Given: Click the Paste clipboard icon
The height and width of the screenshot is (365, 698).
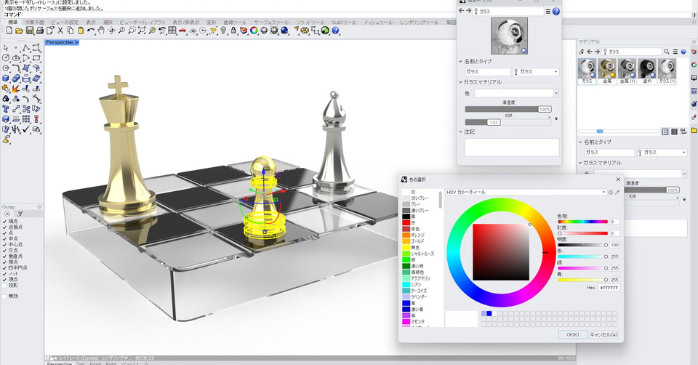Looking at the screenshot, I should tap(81, 31).
